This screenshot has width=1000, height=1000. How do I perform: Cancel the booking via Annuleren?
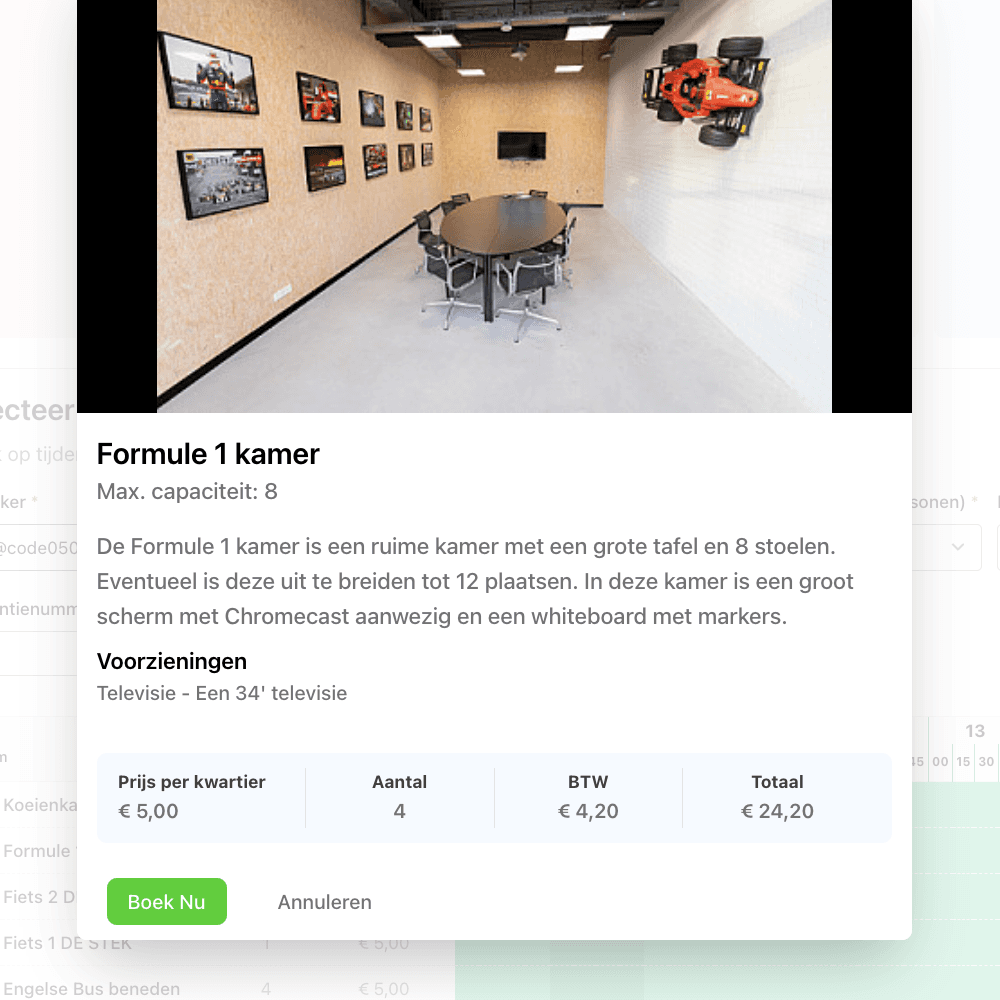[x=324, y=902]
